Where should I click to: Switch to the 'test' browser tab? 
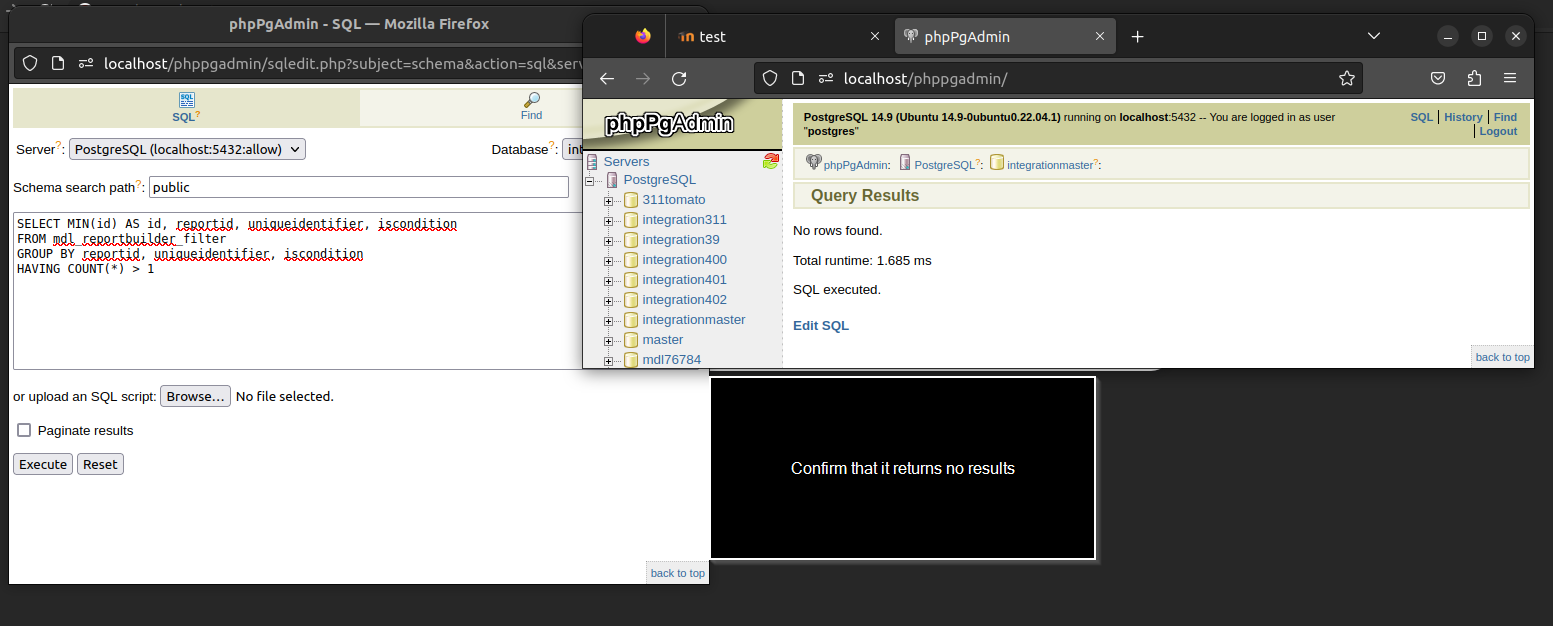point(777,36)
